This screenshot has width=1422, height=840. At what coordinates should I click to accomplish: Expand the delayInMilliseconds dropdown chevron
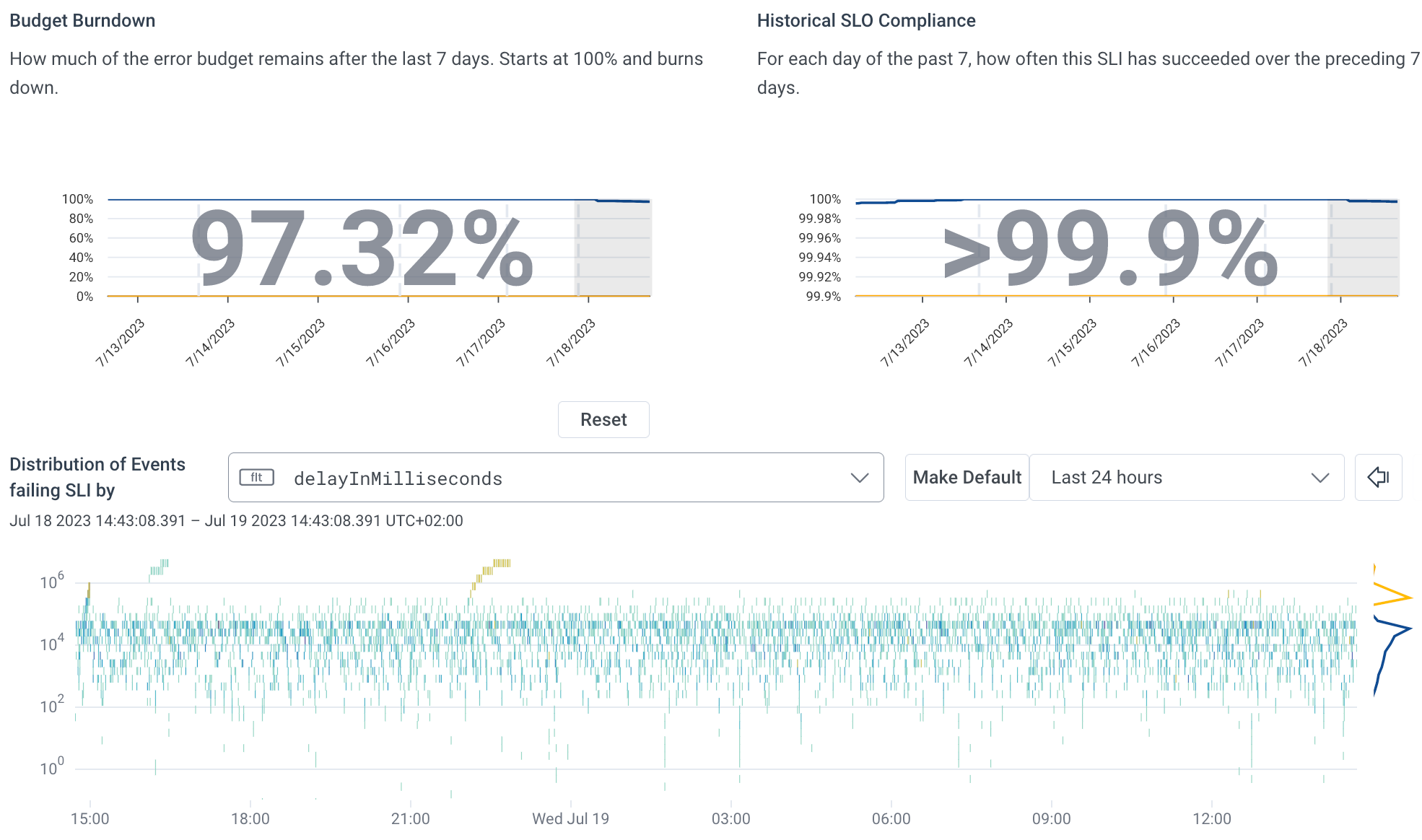(859, 478)
